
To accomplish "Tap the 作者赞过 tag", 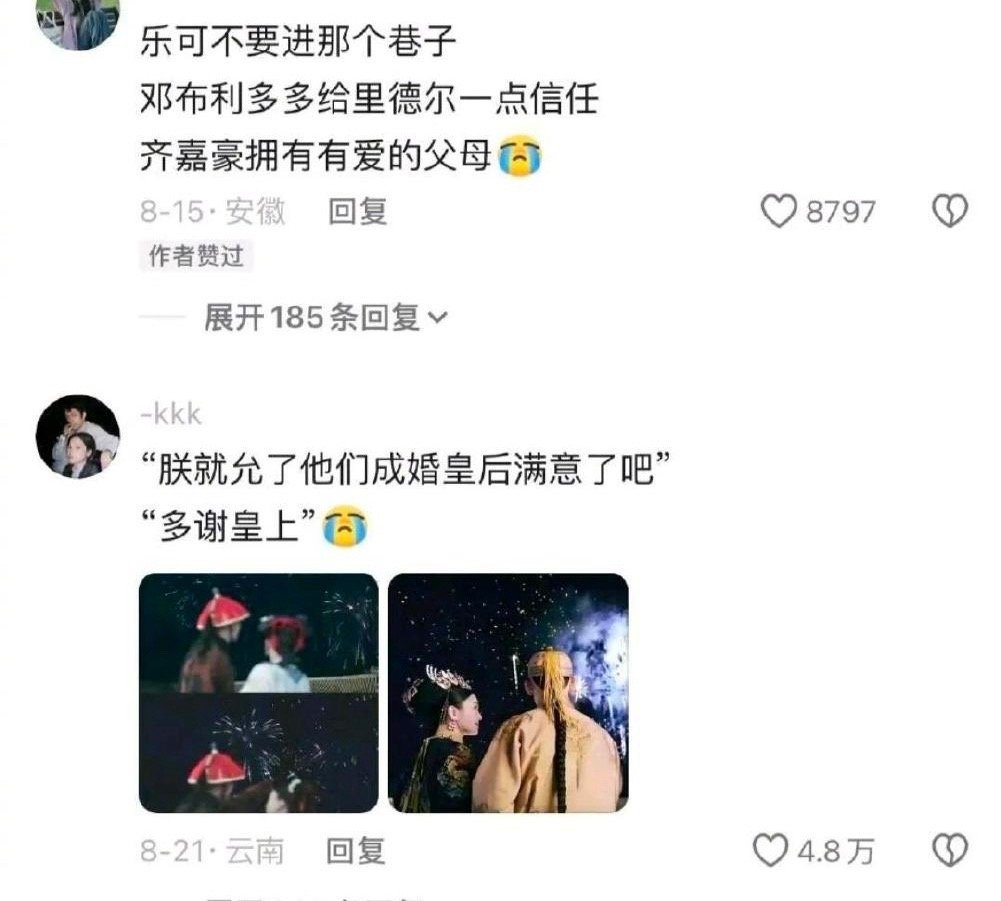I will click(x=196, y=256).
